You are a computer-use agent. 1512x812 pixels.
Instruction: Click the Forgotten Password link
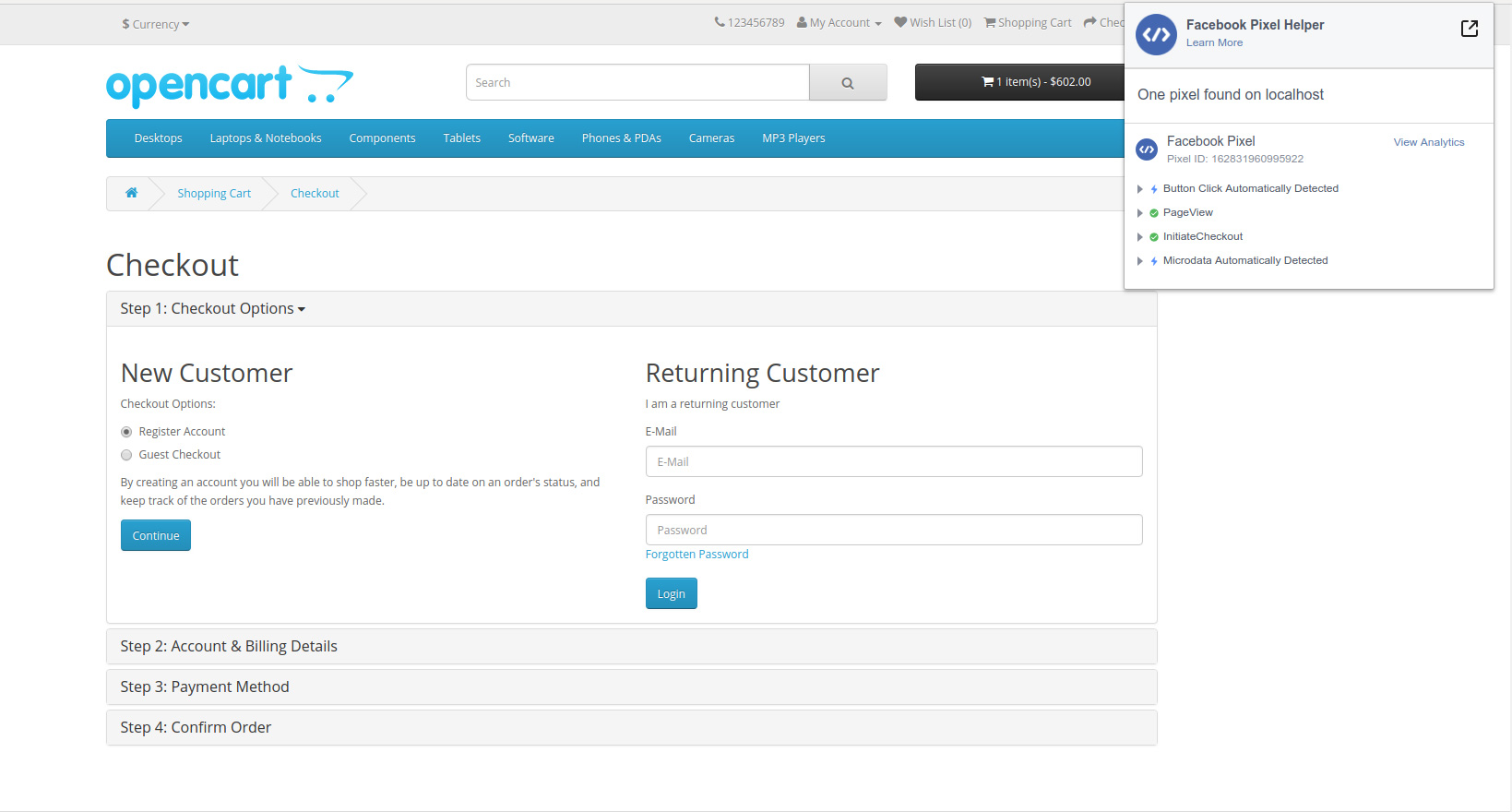point(697,555)
